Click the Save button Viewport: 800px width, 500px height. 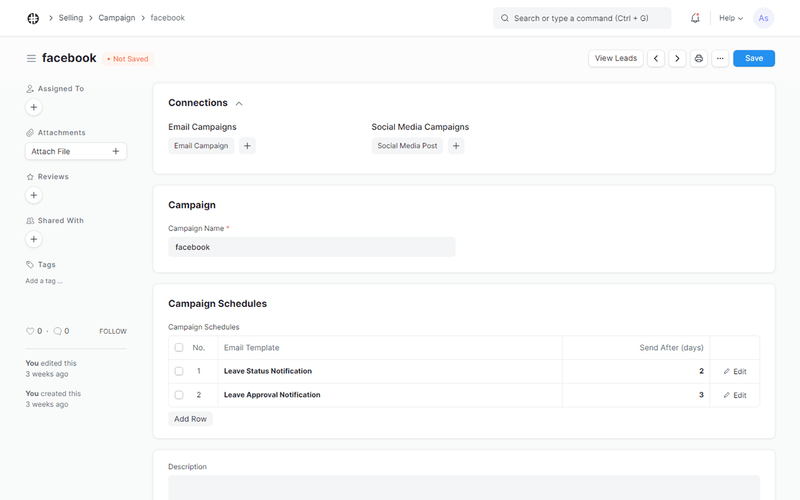pyautogui.click(x=753, y=59)
